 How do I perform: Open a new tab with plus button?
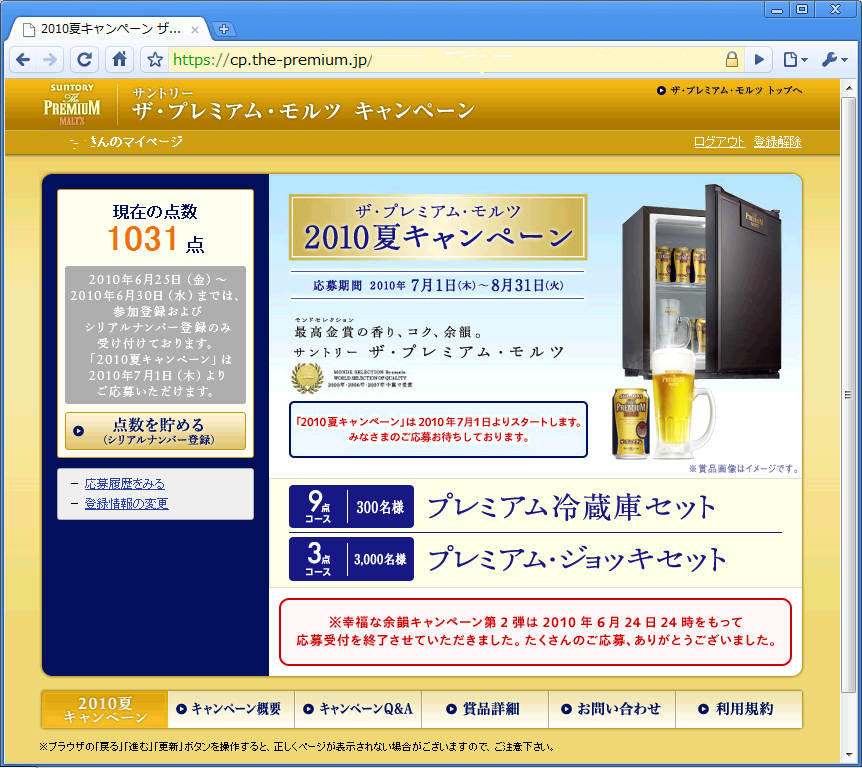point(224,29)
